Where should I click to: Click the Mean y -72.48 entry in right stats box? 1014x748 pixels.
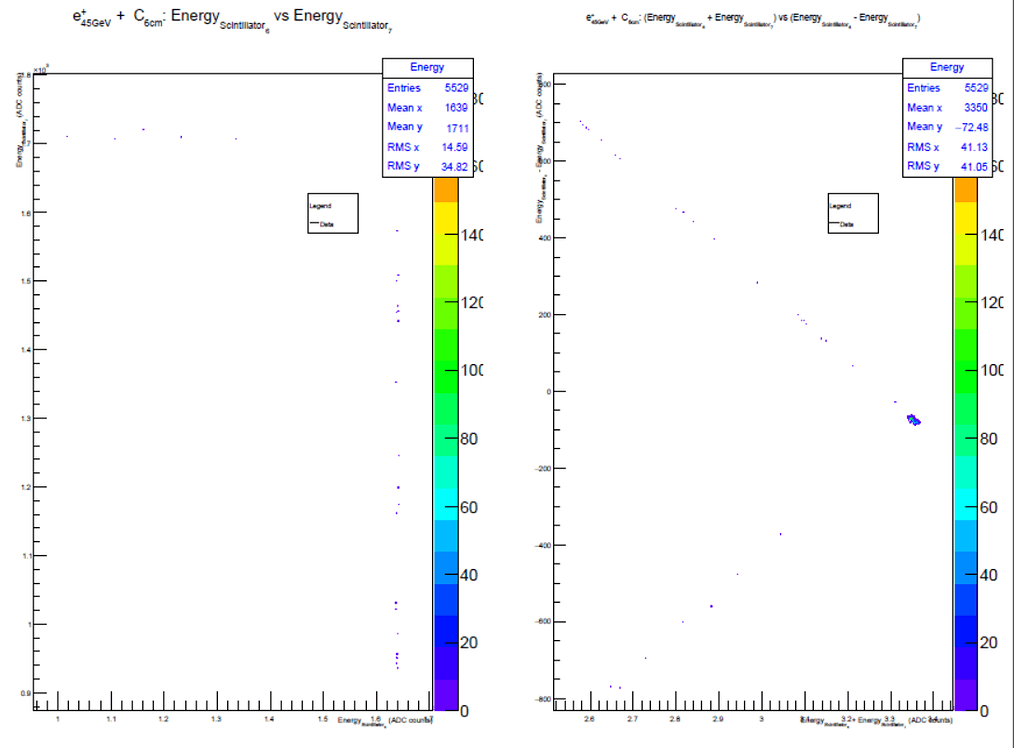[947, 127]
